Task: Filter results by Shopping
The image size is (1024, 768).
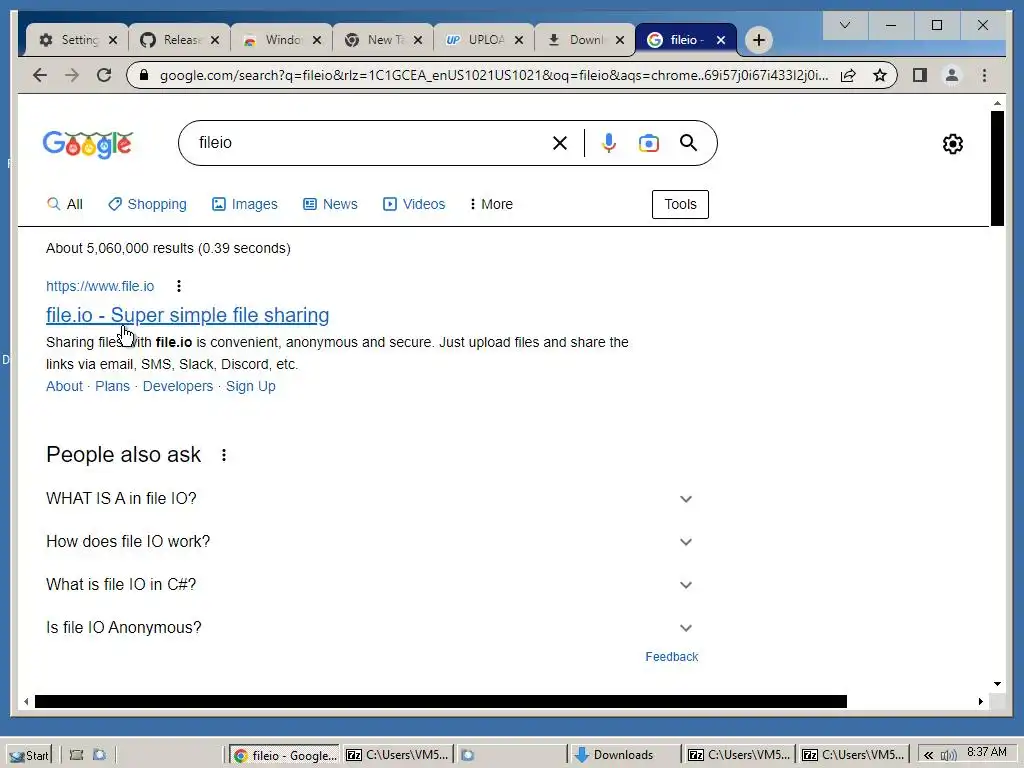Action: (x=148, y=204)
